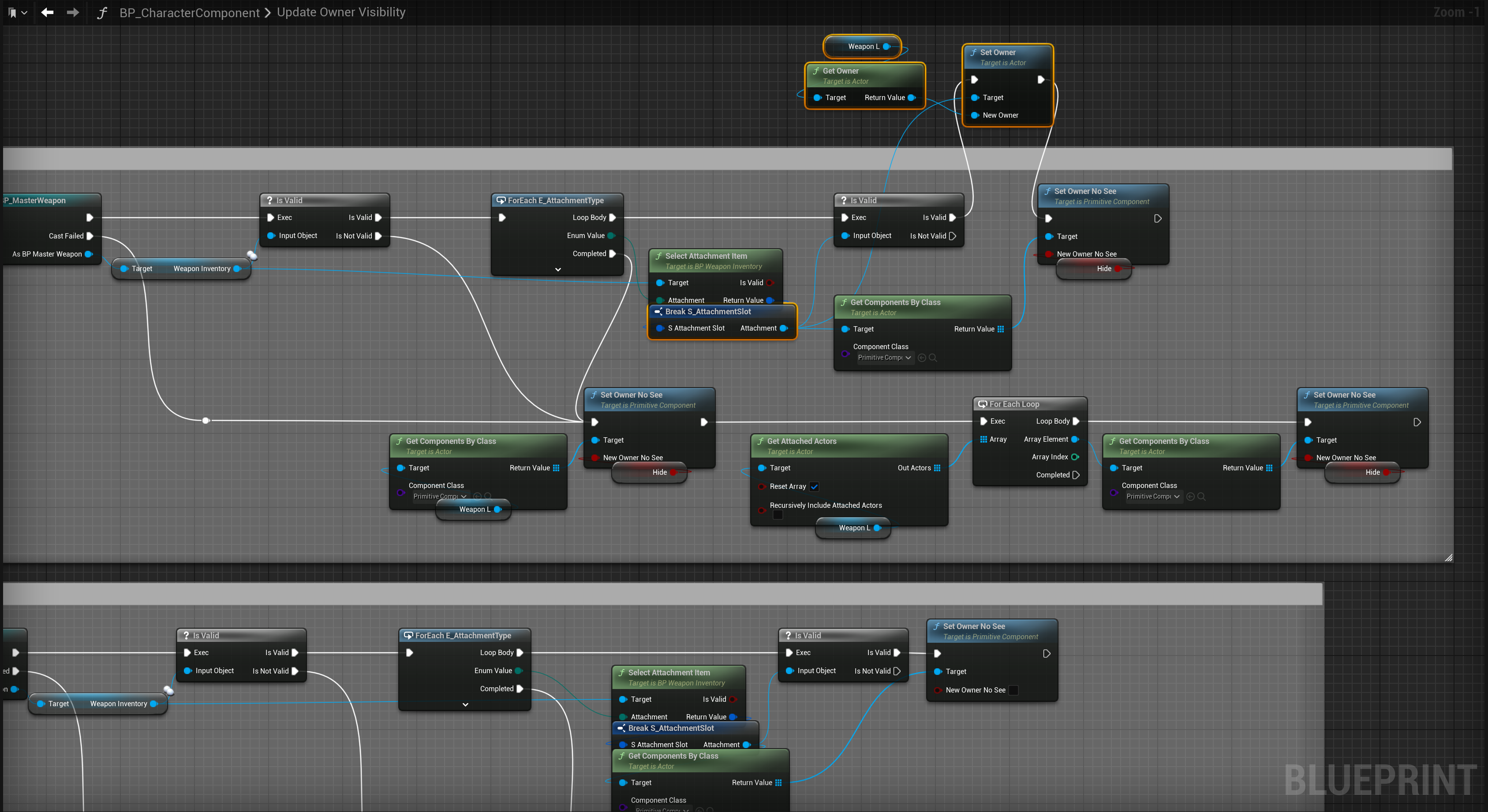Click the use-selected arrow beside rightmost Component Class
The image size is (1488, 812).
1190,497
